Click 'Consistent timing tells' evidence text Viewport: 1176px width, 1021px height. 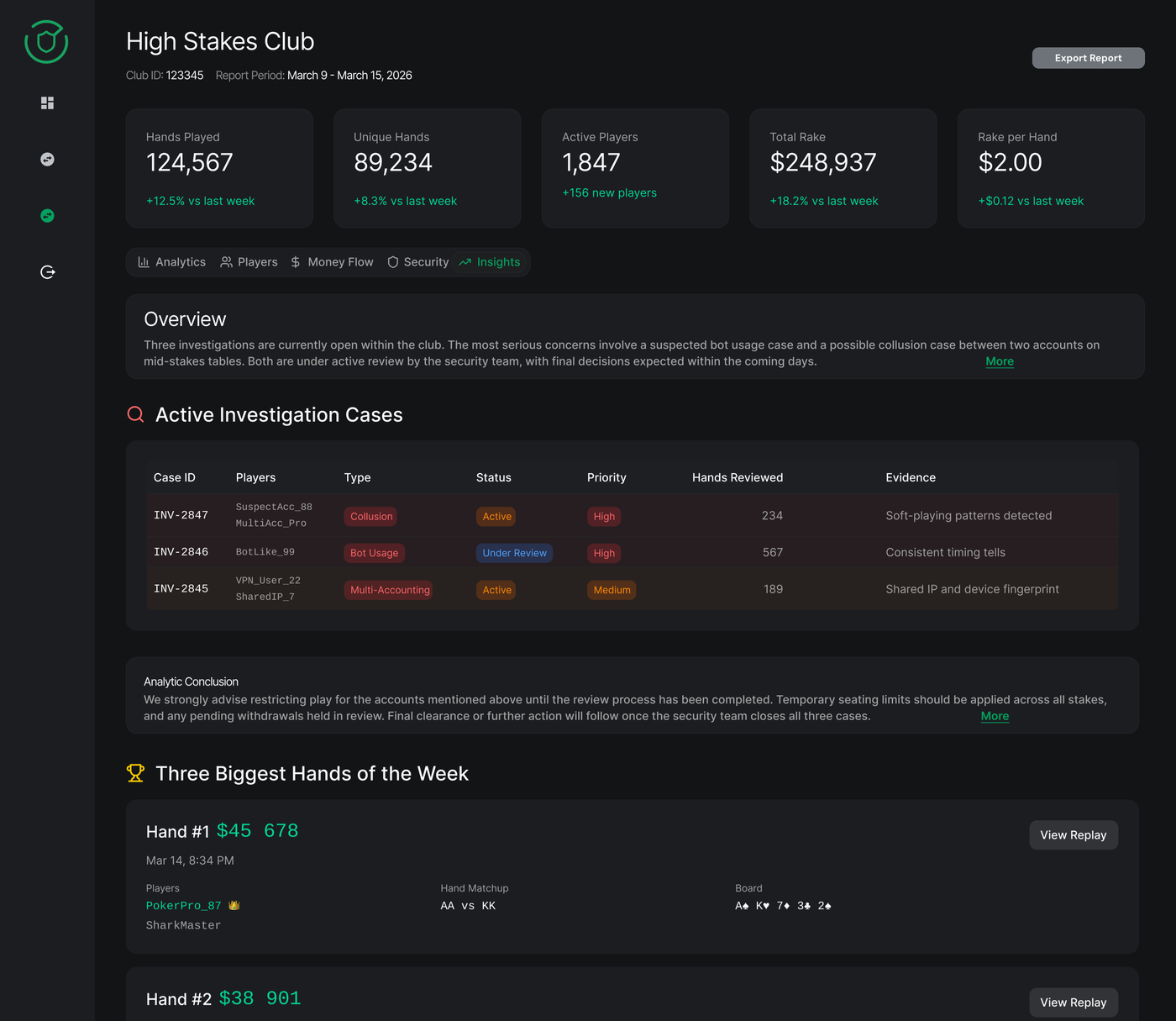click(x=946, y=552)
